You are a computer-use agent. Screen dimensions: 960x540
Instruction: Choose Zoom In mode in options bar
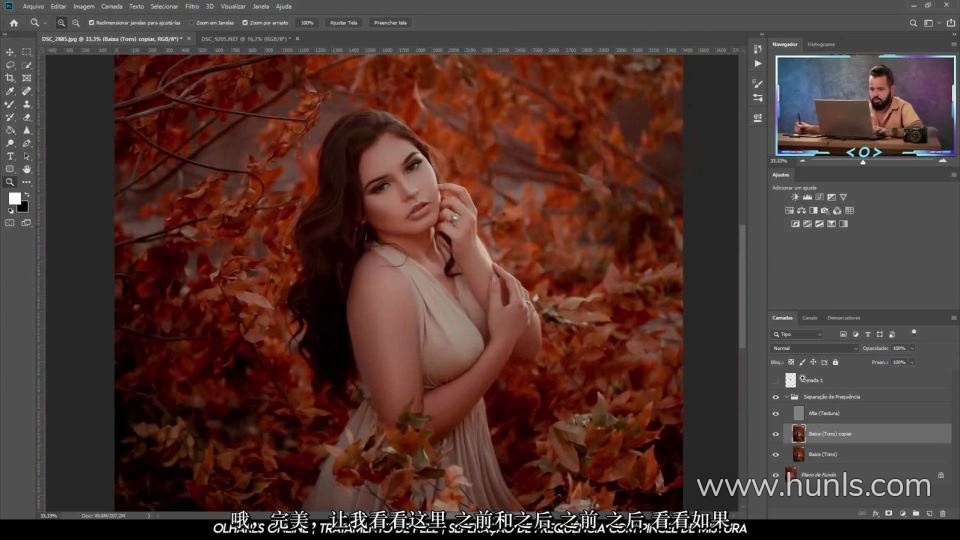point(61,23)
